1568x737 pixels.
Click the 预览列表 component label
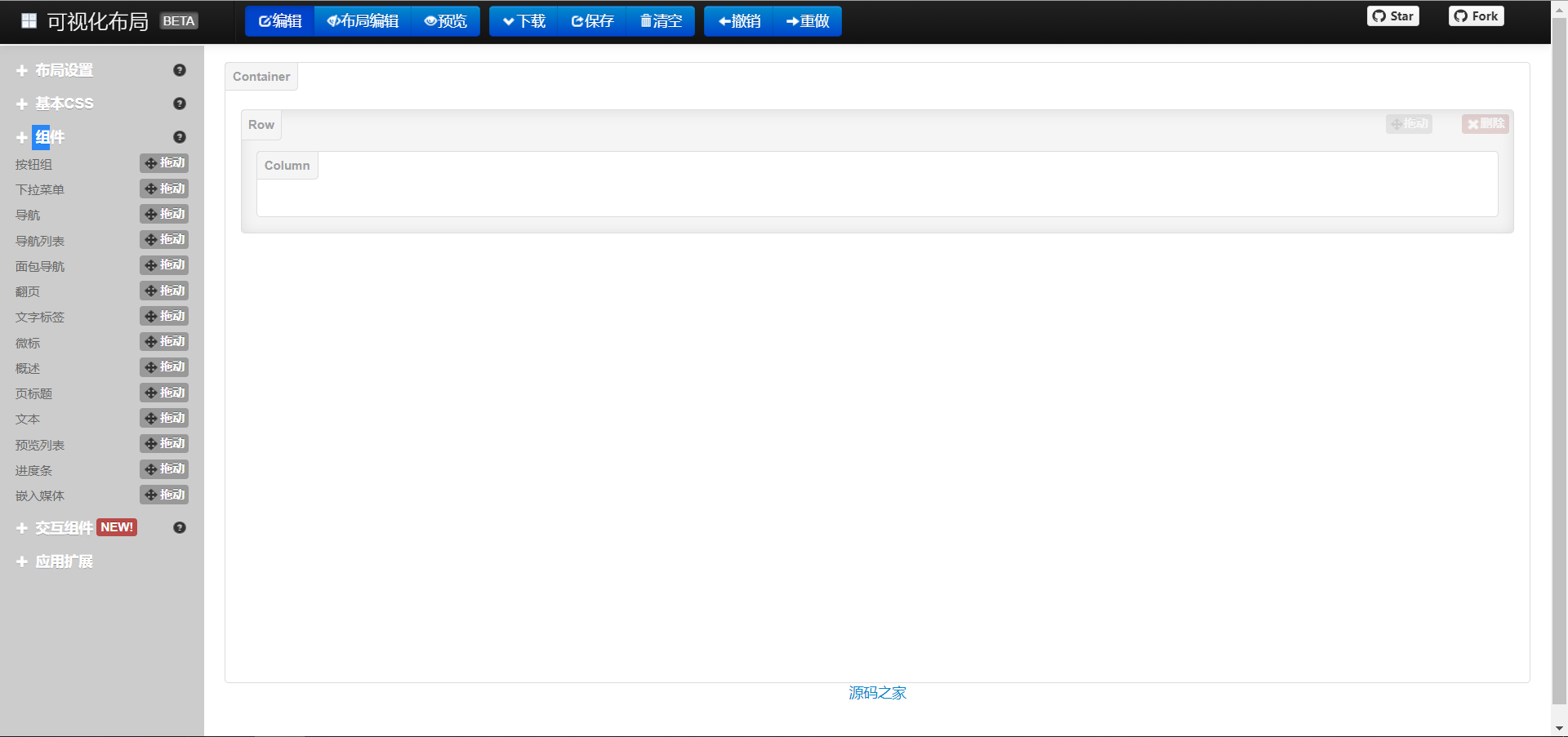pos(40,446)
